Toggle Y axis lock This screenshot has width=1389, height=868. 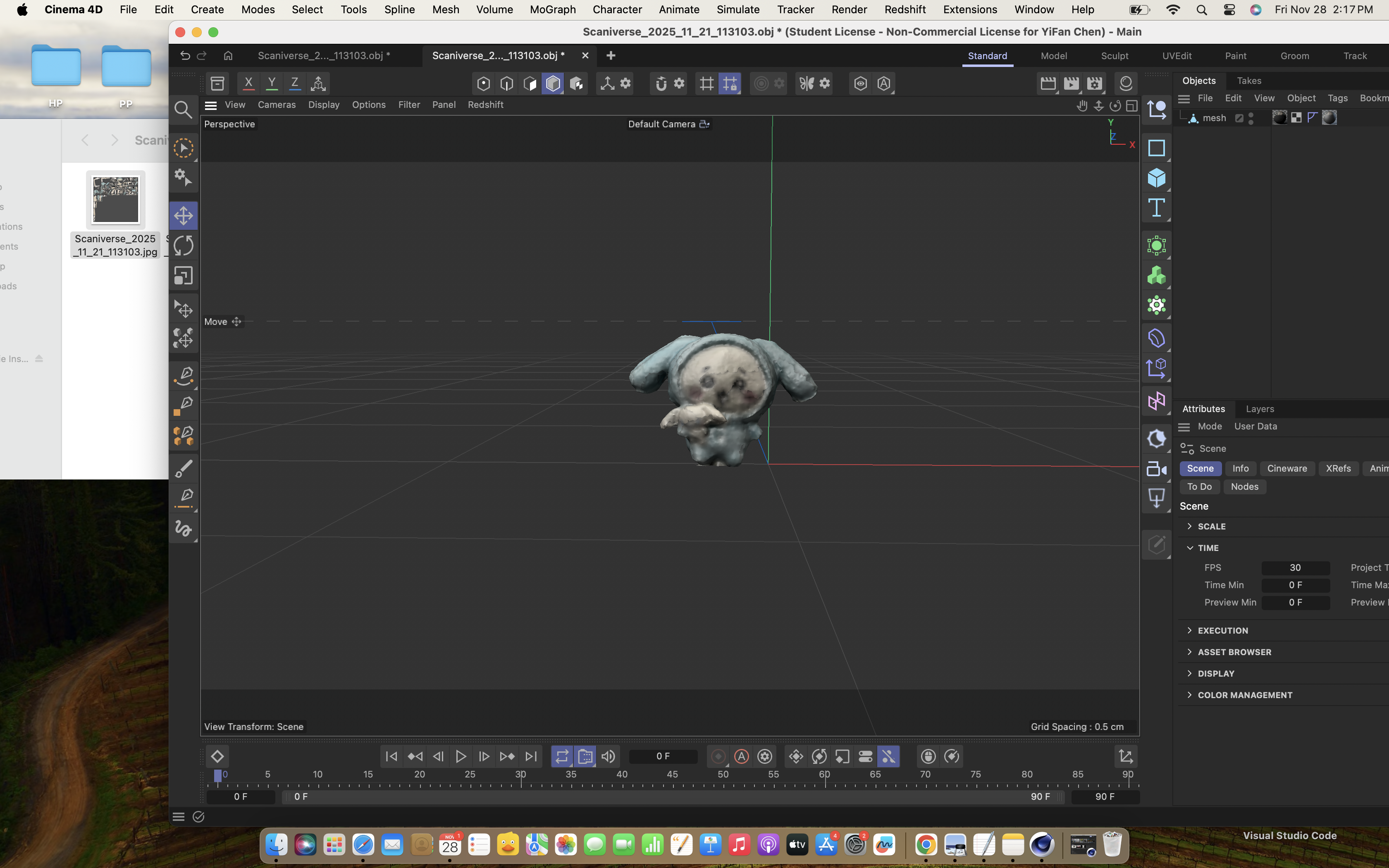pos(272,83)
